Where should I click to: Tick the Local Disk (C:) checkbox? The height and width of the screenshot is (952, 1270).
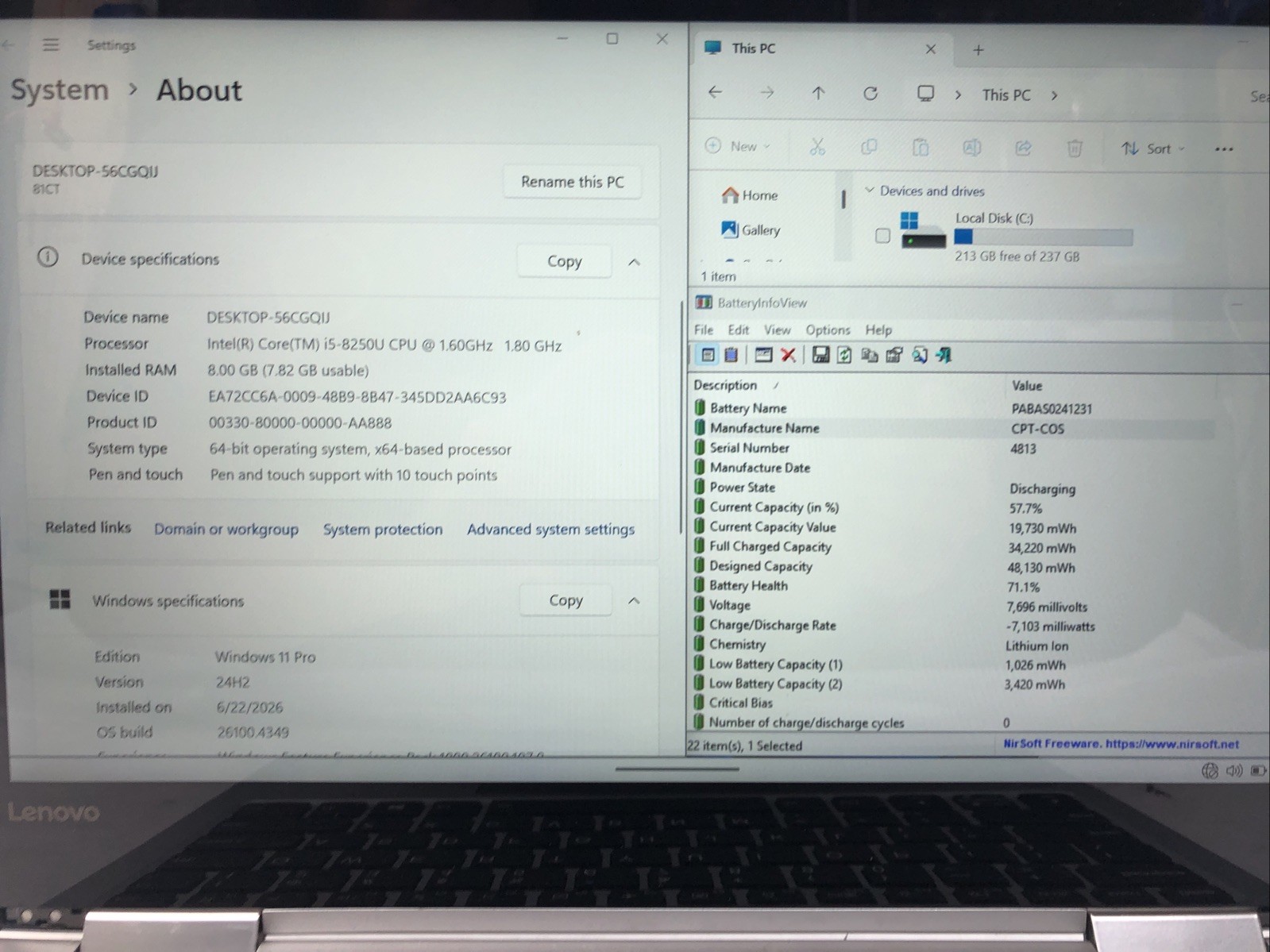tap(882, 236)
